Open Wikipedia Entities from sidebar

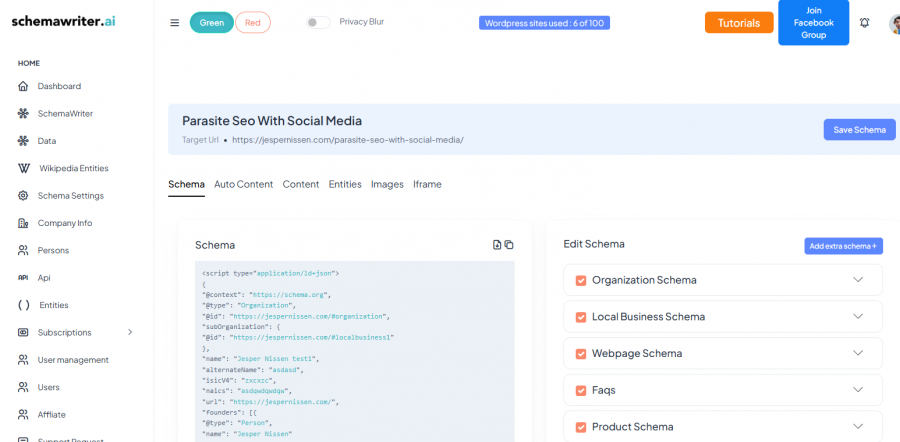(x=72, y=168)
